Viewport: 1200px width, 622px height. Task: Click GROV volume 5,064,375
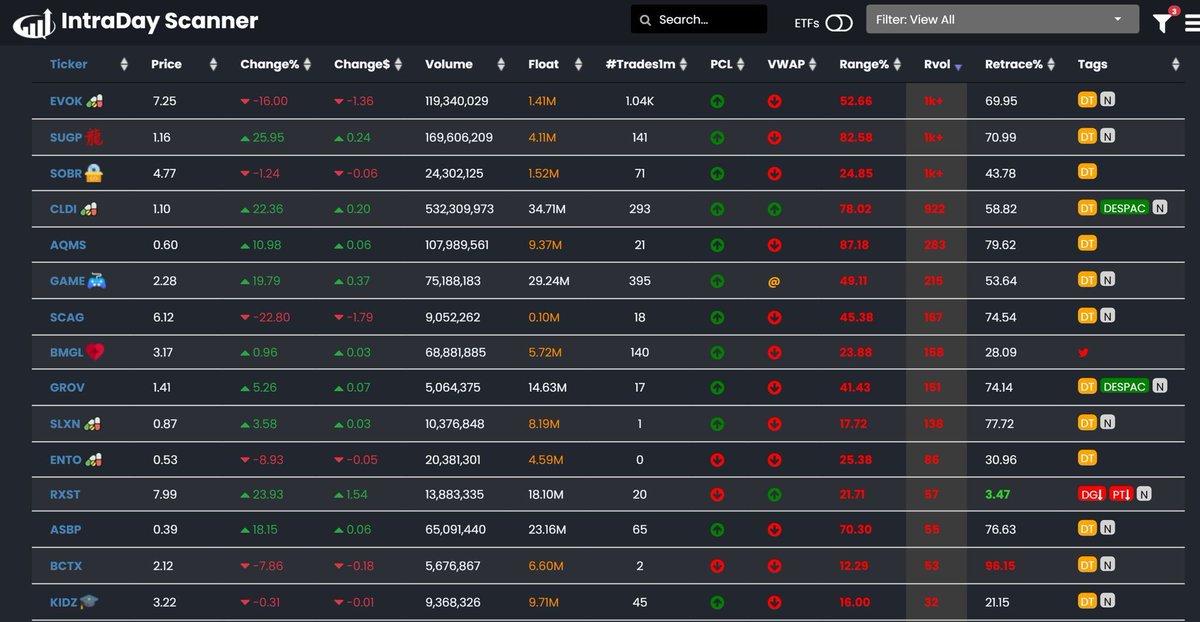click(x=453, y=388)
